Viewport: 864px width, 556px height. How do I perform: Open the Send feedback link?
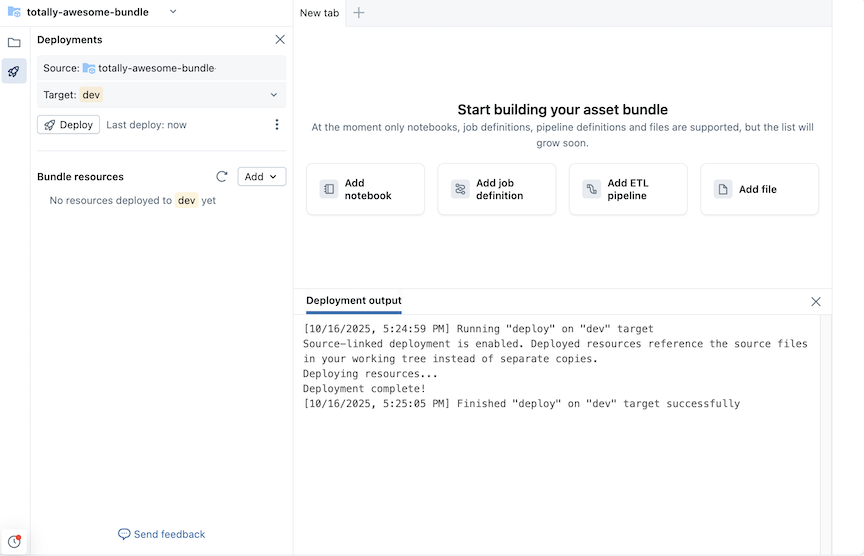[x=162, y=534]
